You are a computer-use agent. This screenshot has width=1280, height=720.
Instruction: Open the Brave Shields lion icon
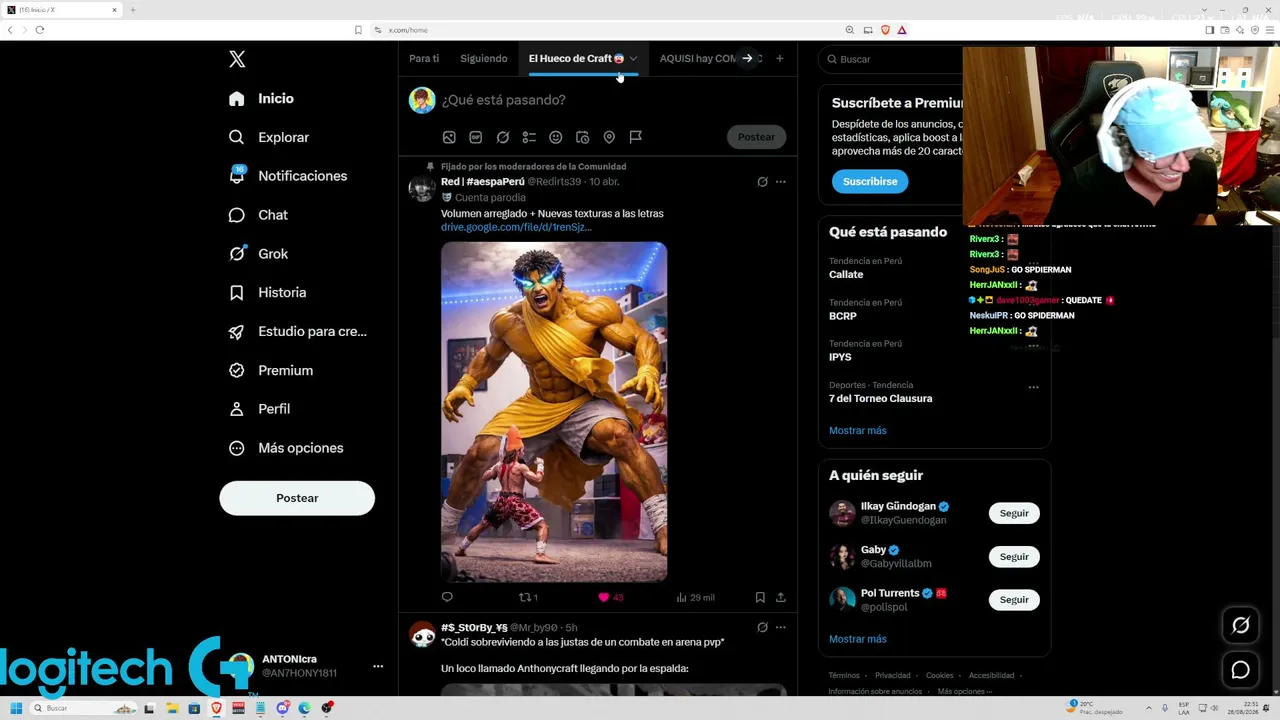point(885,30)
